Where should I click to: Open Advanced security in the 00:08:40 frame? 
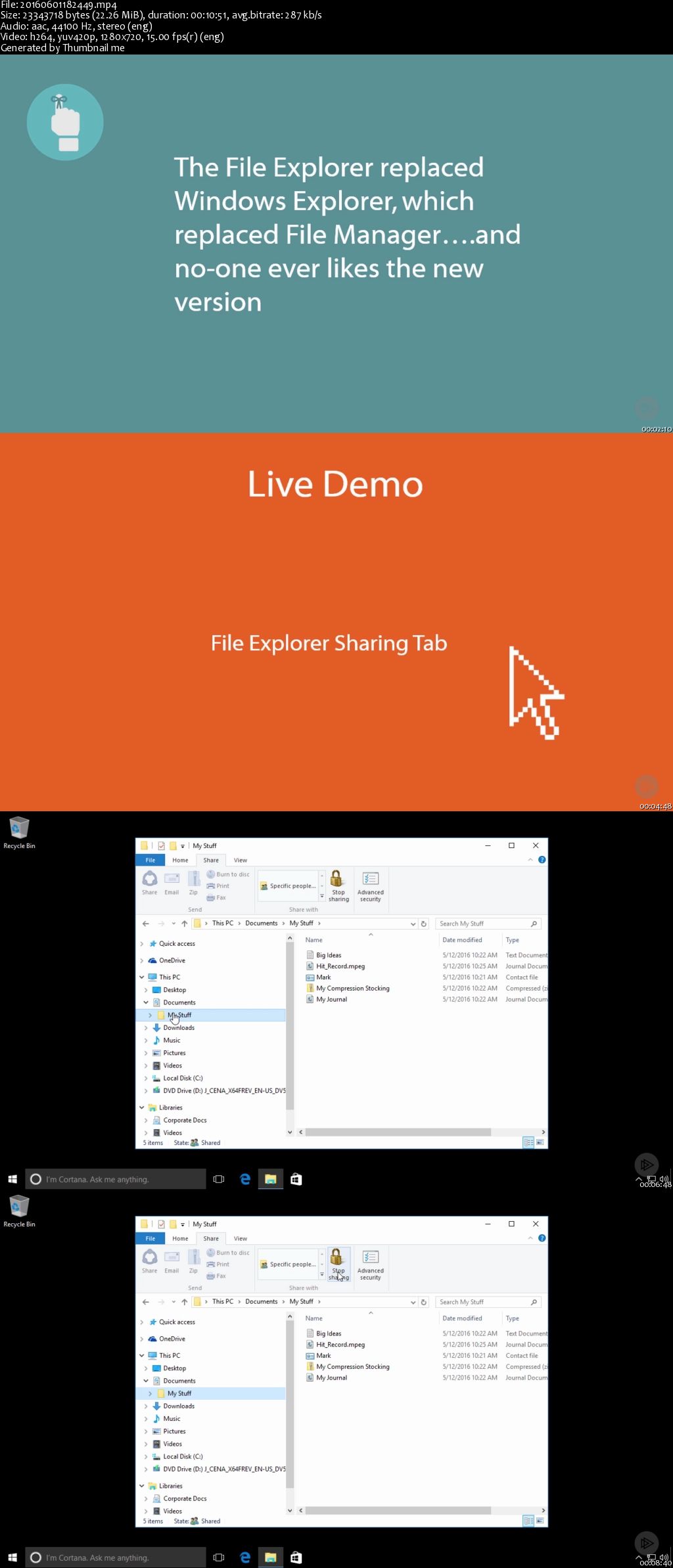coord(370,1264)
